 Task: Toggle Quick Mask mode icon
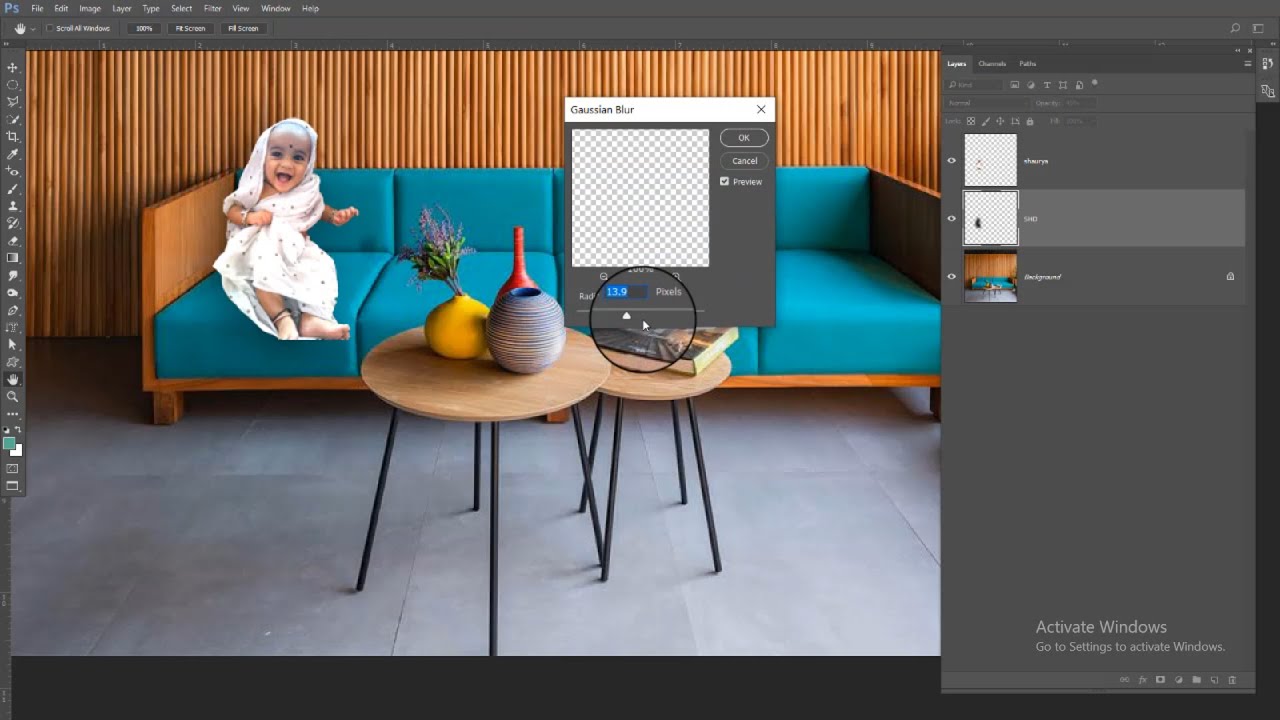[13, 468]
